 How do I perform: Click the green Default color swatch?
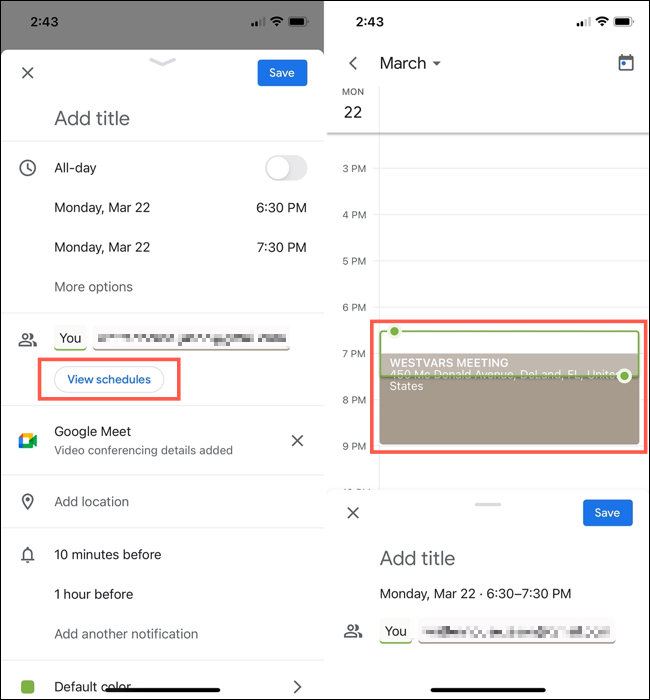(28, 687)
